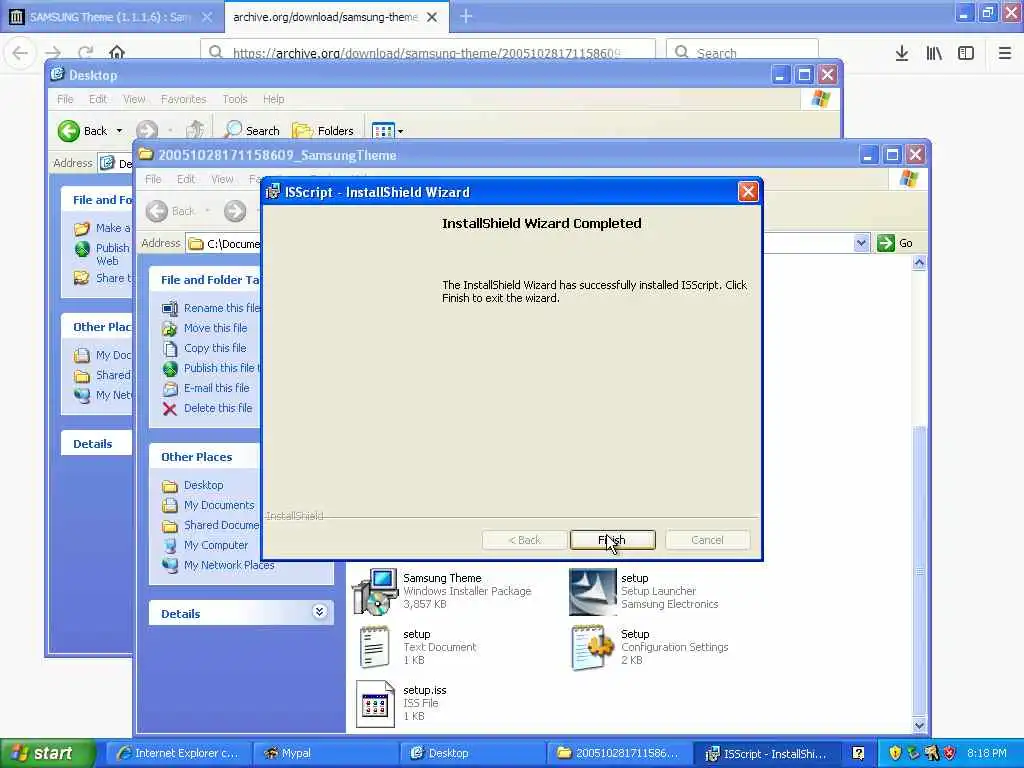The width and height of the screenshot is (1024, 768).
Task: Open Favorites menu in Desktop window
Action: pos(184,99)
